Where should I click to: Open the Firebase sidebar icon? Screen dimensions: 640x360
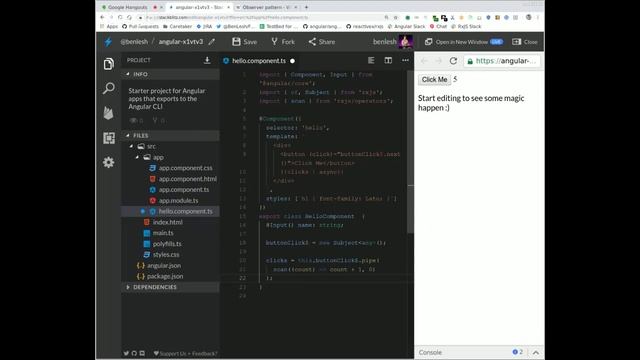[x=109, y=113]
